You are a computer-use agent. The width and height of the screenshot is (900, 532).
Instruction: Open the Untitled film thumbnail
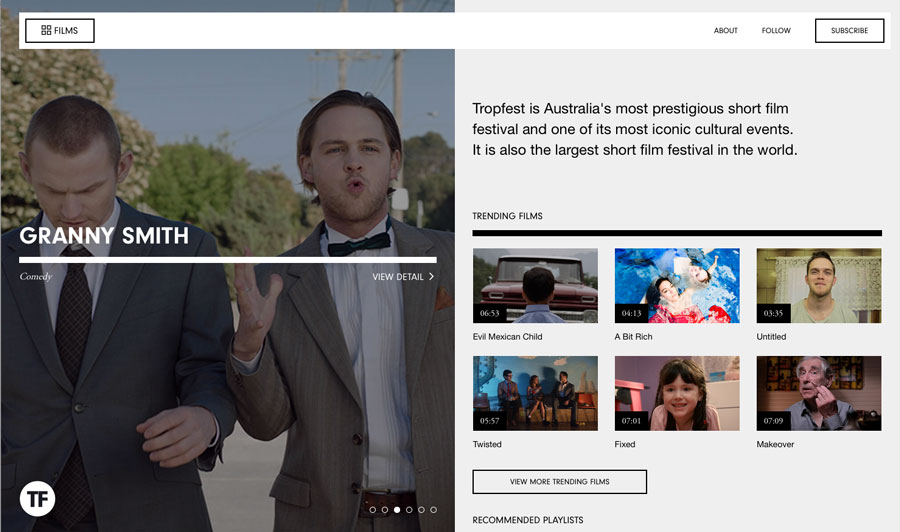tap(819, 285)
